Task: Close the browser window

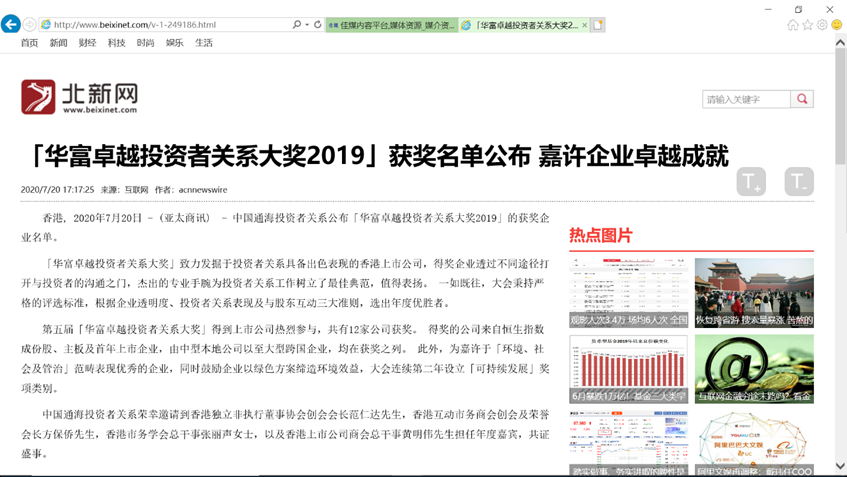Action: pos(830,9)
